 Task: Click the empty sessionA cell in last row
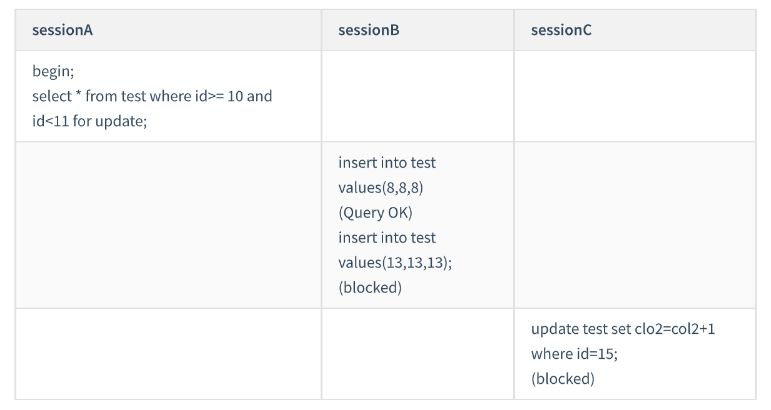click(x=168, y=353)
